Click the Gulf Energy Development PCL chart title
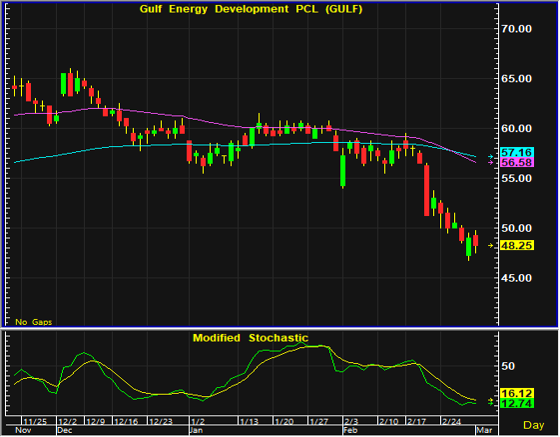Viewport: 560px width, 437px height. [251, 9]
